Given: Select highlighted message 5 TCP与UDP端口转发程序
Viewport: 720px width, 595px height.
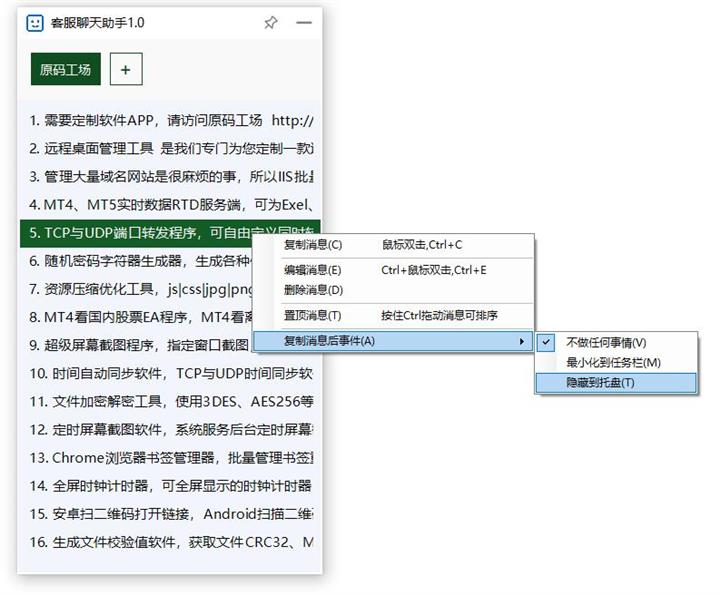Looking at the screenshot, I should pos(136,233).
